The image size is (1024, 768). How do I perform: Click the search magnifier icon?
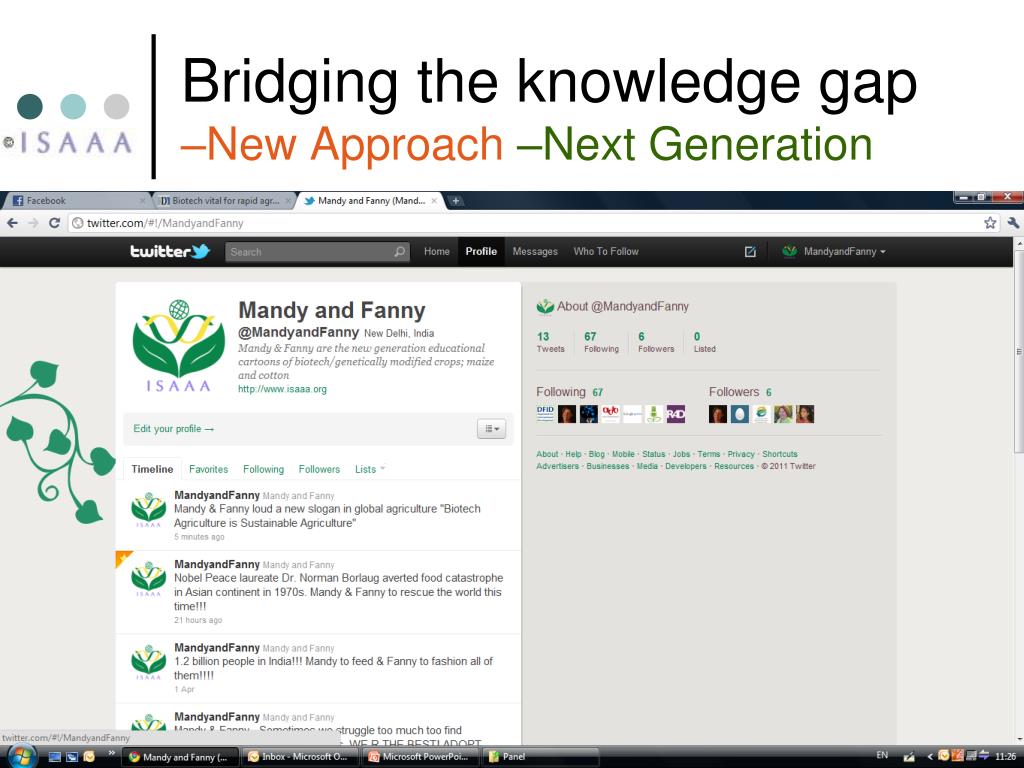[399, 251]
